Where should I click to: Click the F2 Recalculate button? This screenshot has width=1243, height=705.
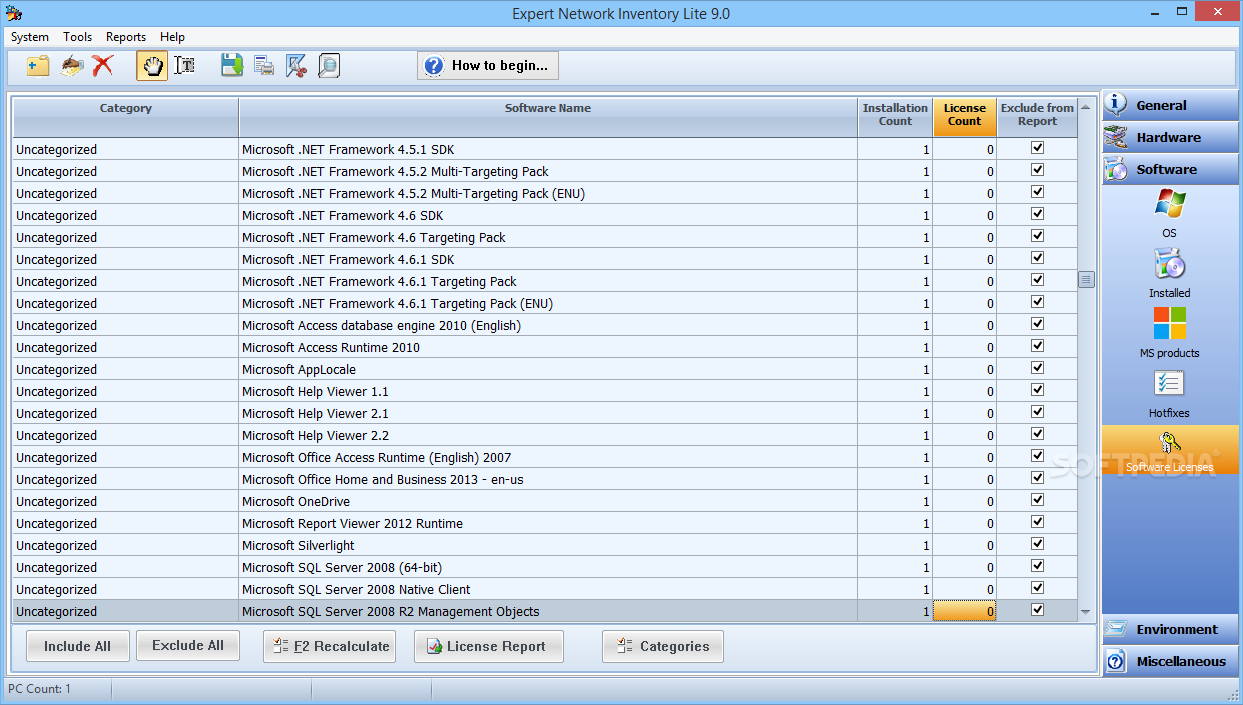tap(329, 646)
